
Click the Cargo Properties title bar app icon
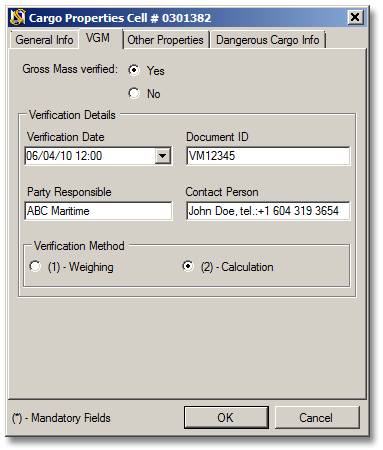(17, 17)
